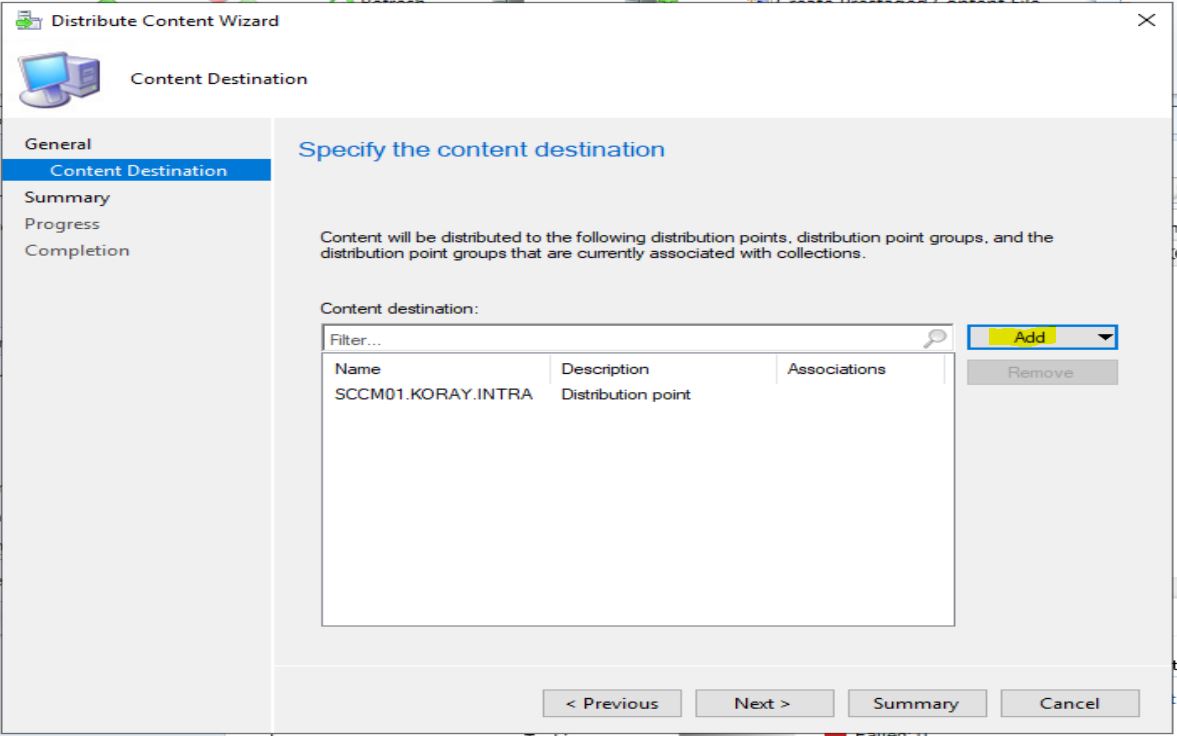Click the disabled Remove button
The image size is (1177, 736).
[x=1041, y=371]
